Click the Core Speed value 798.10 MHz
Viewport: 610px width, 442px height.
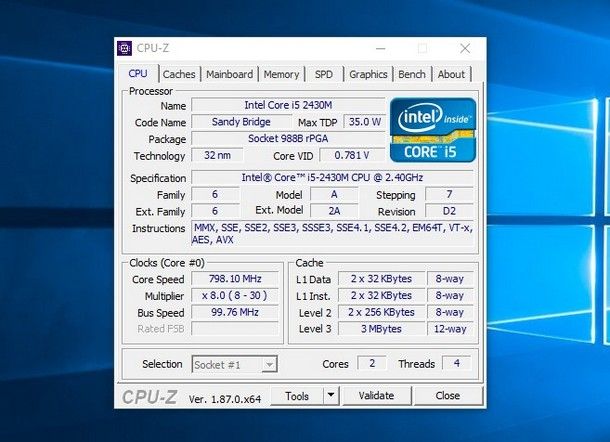pyautogui.click(x=235, y=279)
